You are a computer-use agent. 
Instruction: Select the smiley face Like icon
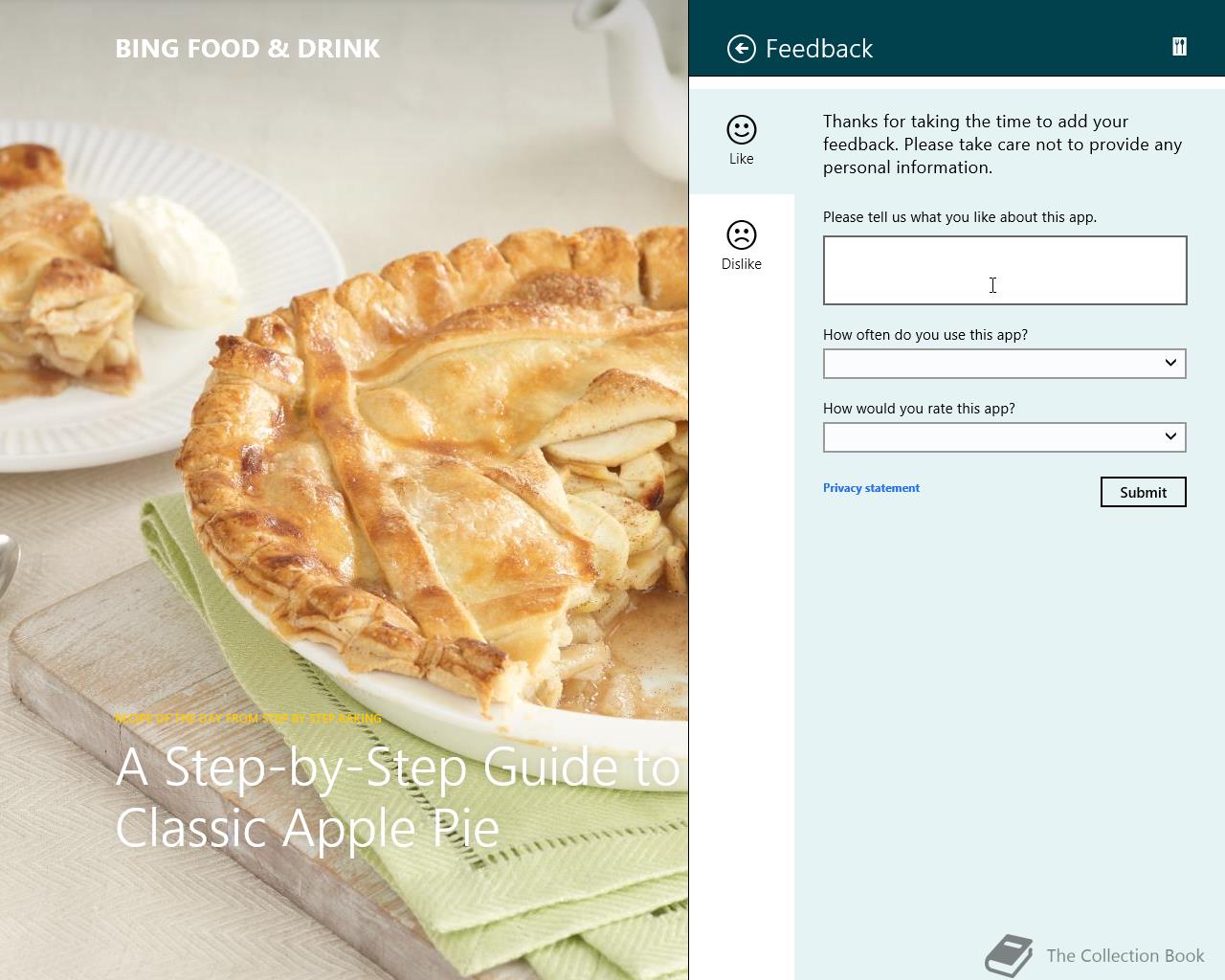(x=742, y=129)
